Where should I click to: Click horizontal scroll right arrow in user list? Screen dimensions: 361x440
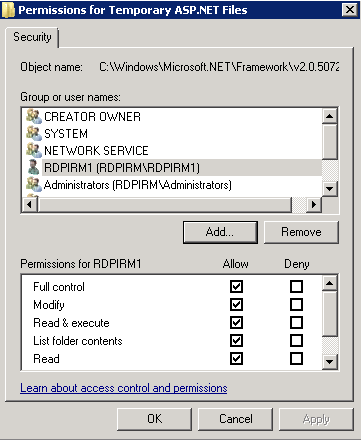[x=314, y=204]
